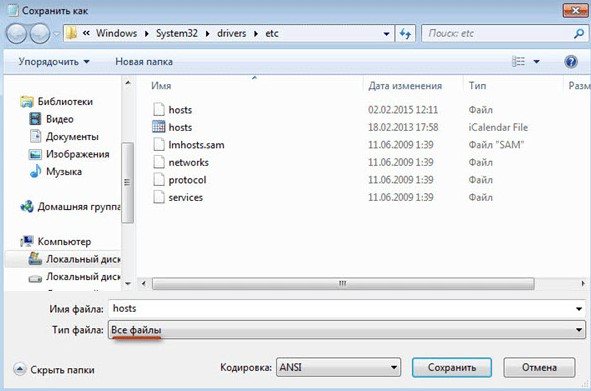591x391 pixels.
Task: Open the recent pages dropdown by navigation arrows
Action: [x=57, y=34]
